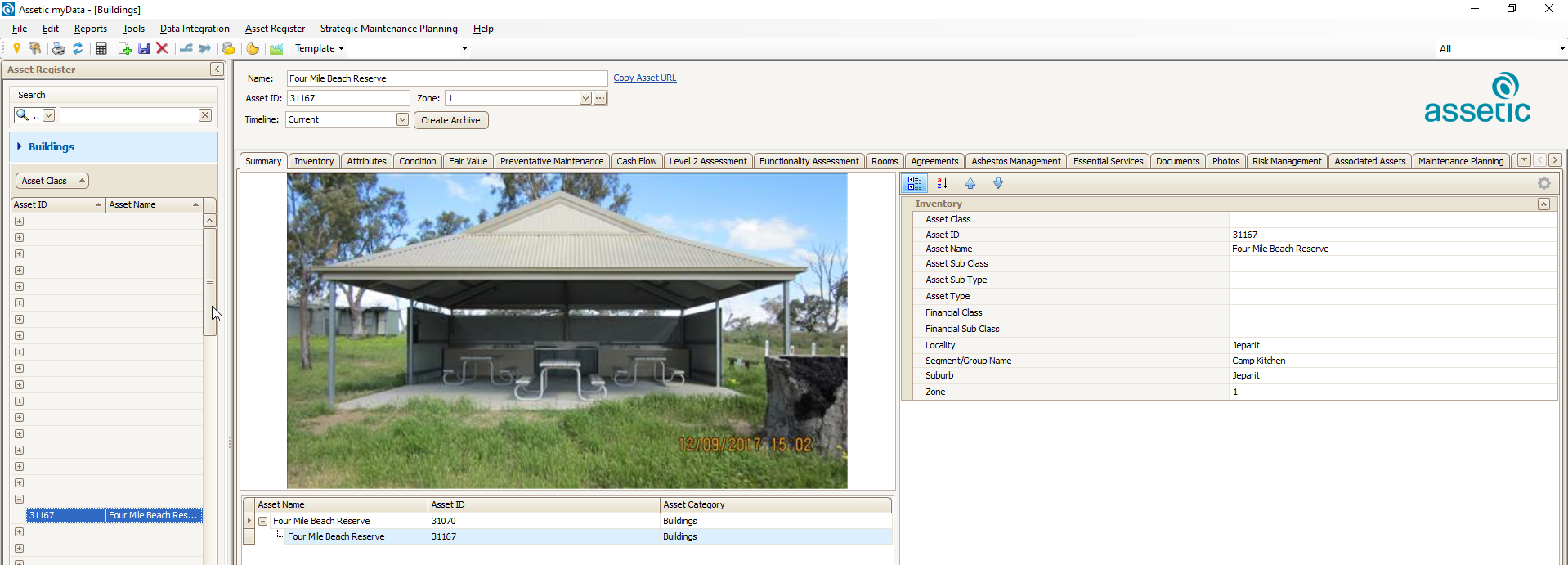Click the new record icon with green plus

point(125,48)
